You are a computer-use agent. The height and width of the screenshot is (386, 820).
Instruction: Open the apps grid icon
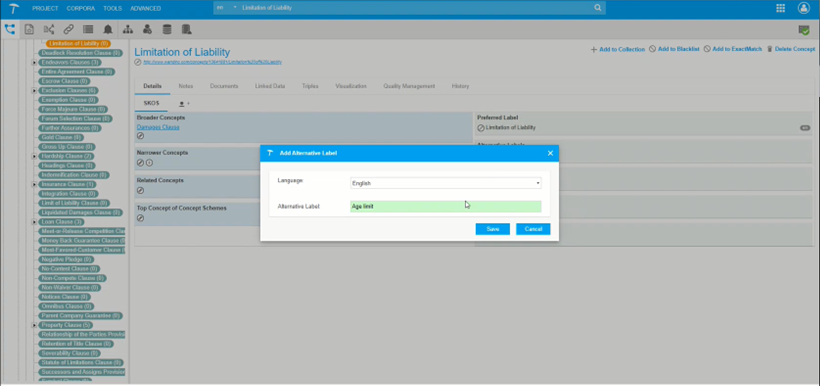coord(780,8)
